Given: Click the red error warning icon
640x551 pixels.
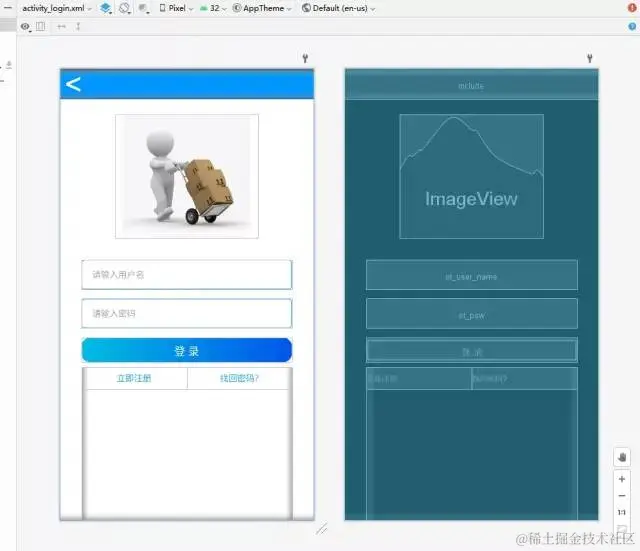Looking at the screenshot, I should tap(632, 8).
